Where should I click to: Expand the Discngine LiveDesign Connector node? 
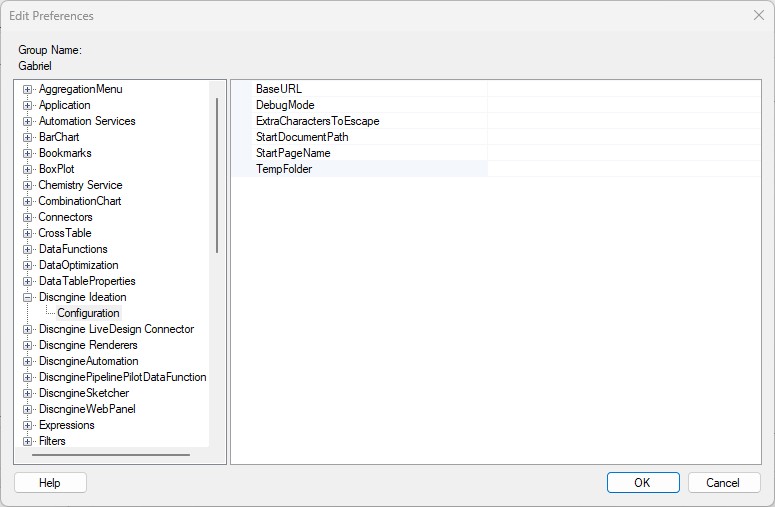(28, 330)
